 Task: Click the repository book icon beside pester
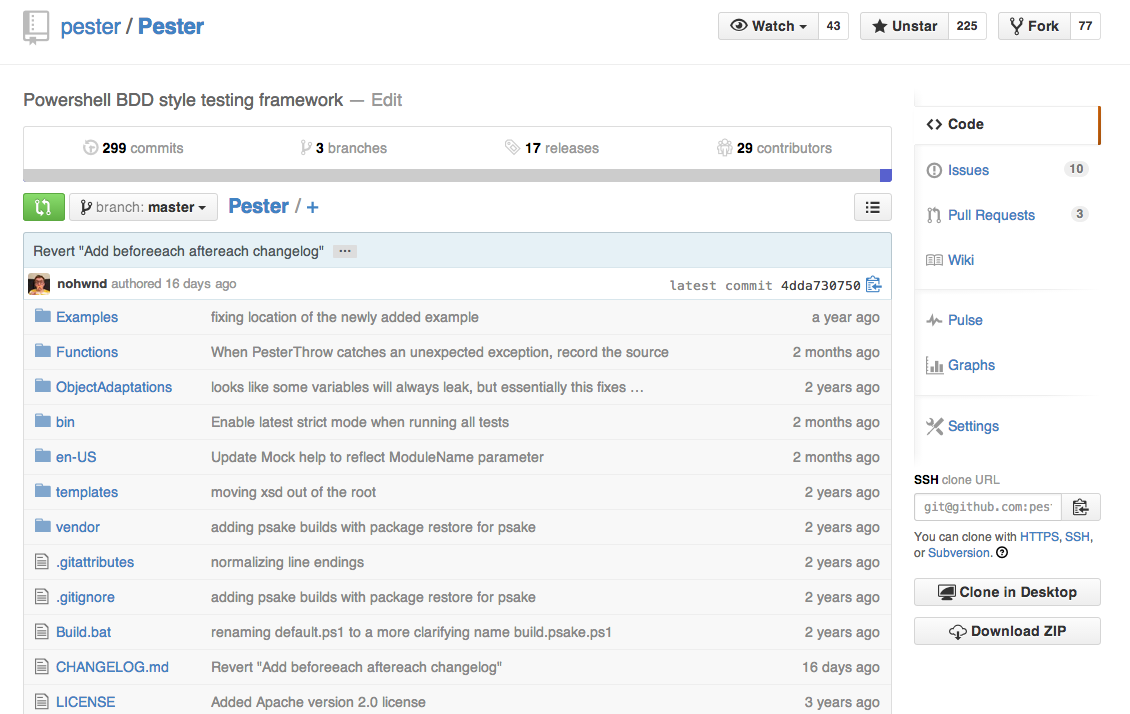[35, 27]
